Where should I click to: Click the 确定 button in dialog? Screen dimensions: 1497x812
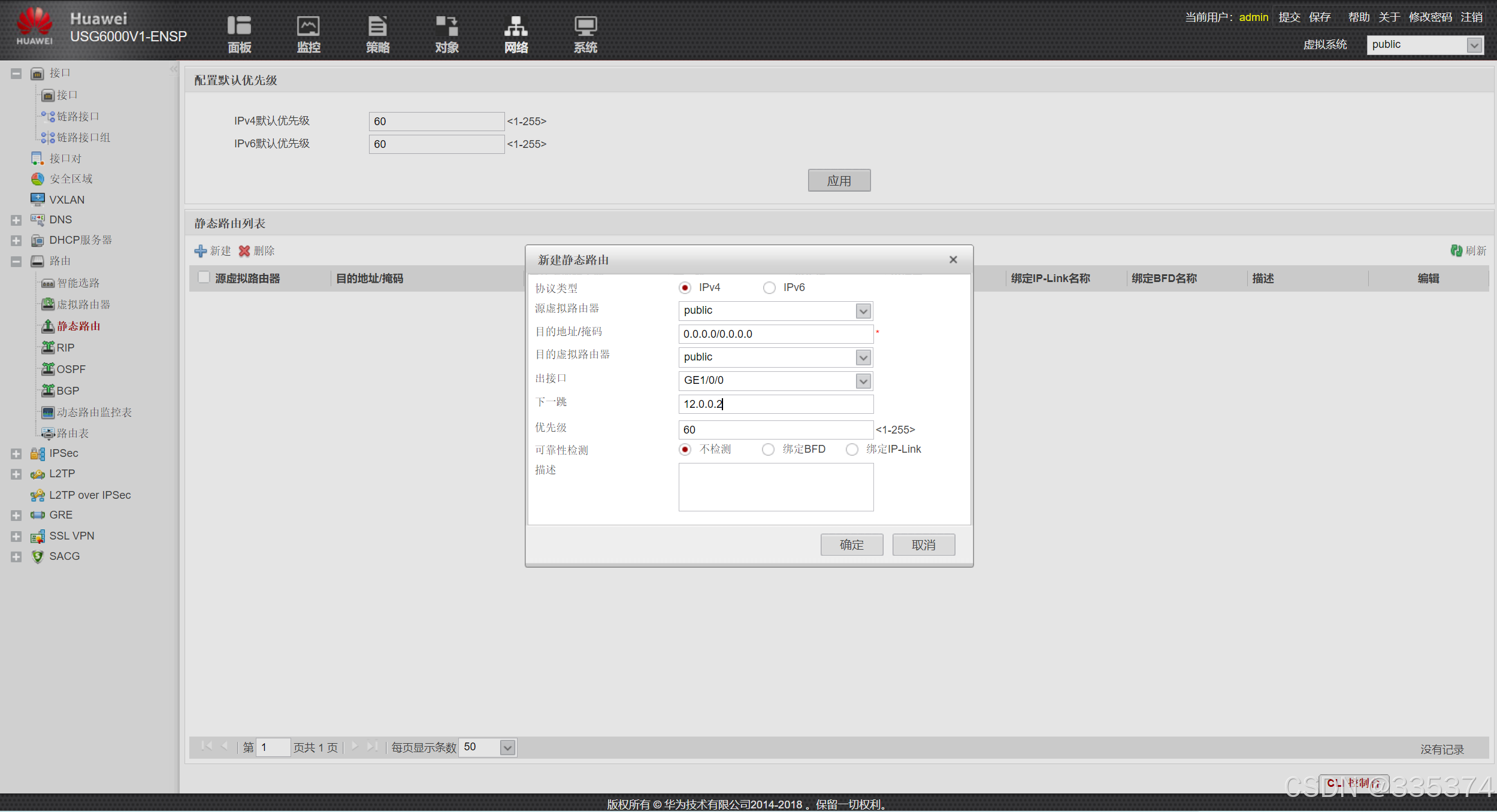(851, 545)
